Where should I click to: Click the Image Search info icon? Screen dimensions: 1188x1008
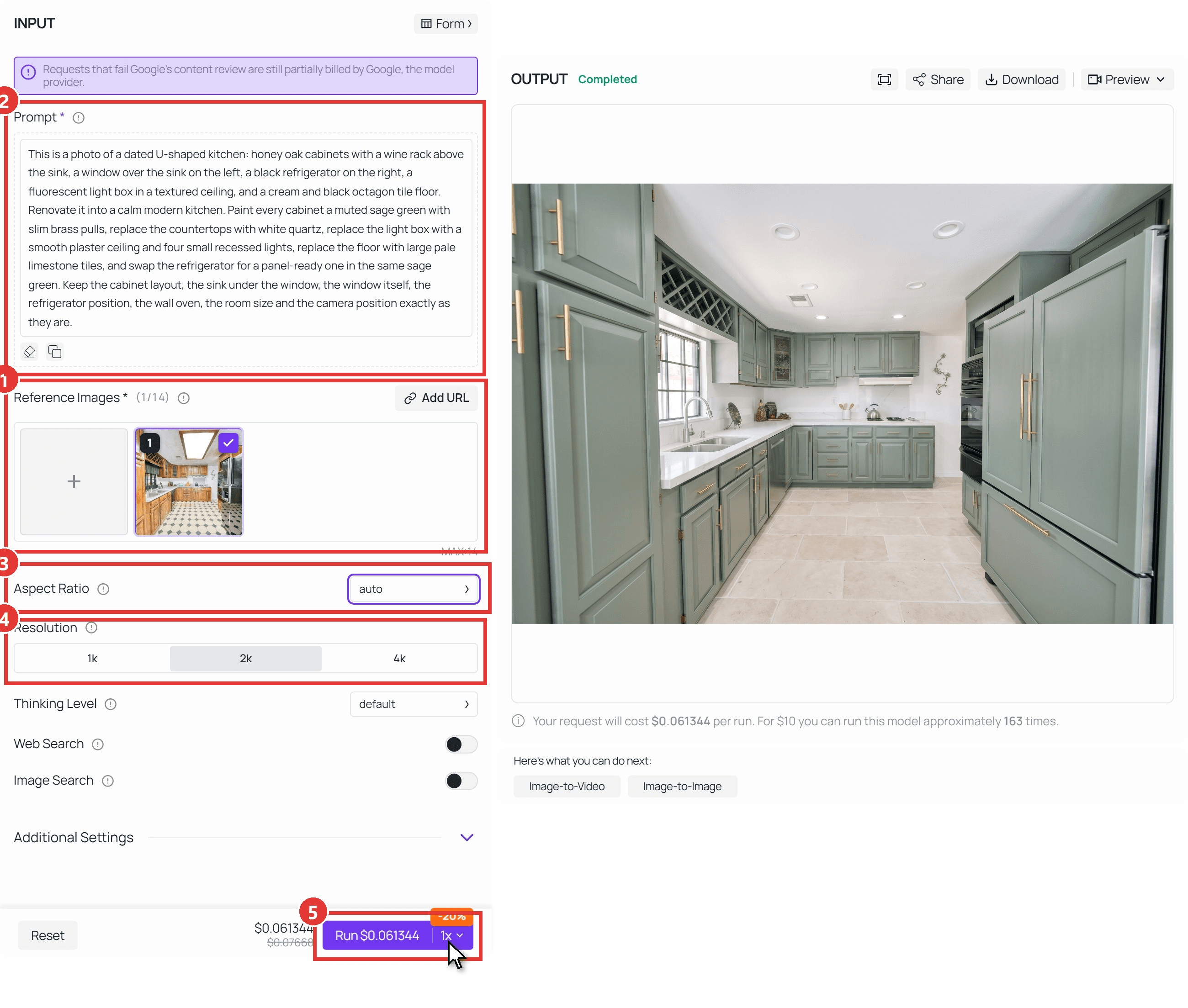point(107,781)
